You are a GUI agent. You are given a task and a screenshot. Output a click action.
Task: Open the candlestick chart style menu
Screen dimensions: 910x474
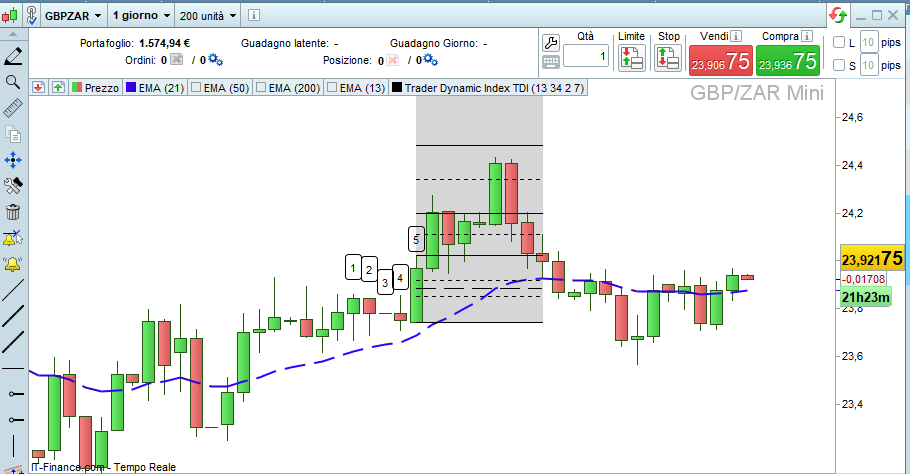(10, 16)
